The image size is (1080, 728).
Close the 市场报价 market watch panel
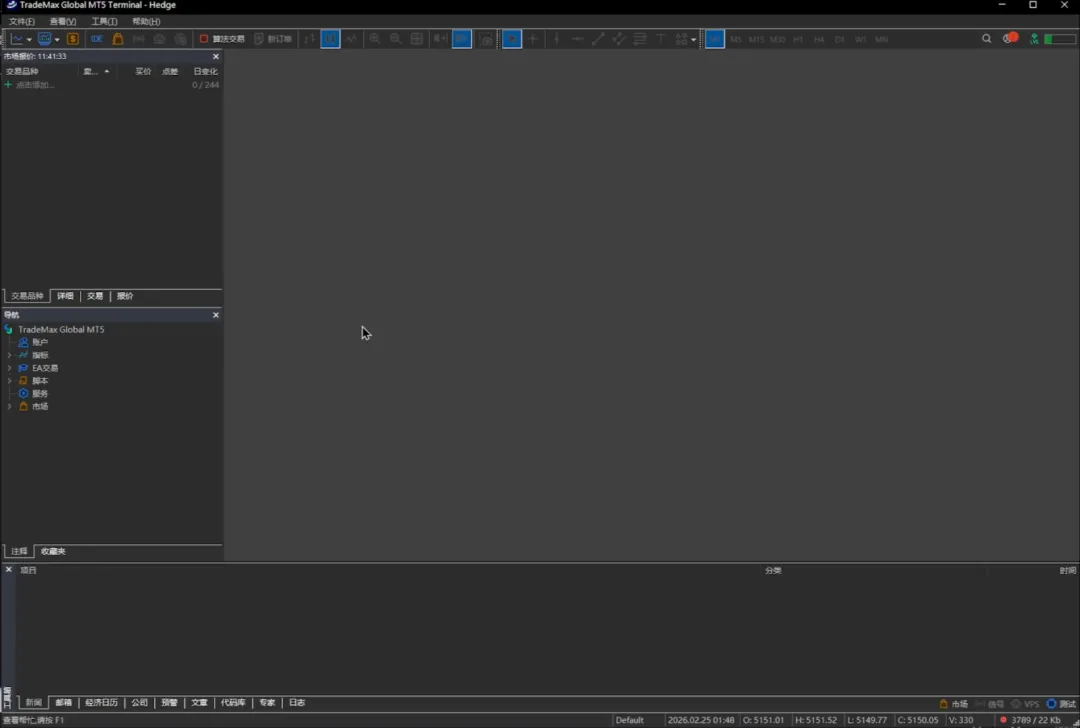[215, 56]
